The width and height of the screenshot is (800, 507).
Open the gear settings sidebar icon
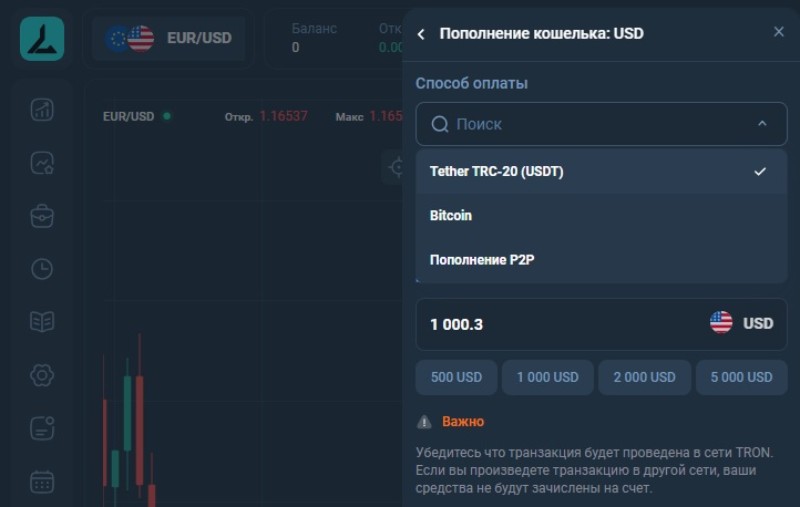pos(42,375)
